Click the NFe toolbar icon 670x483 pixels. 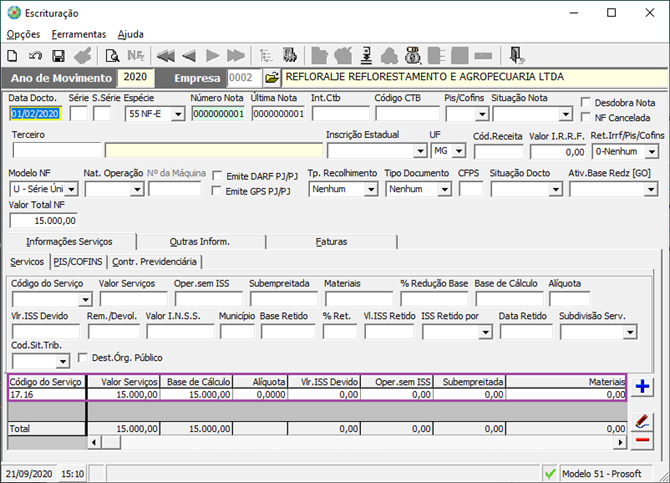(136, 56)
